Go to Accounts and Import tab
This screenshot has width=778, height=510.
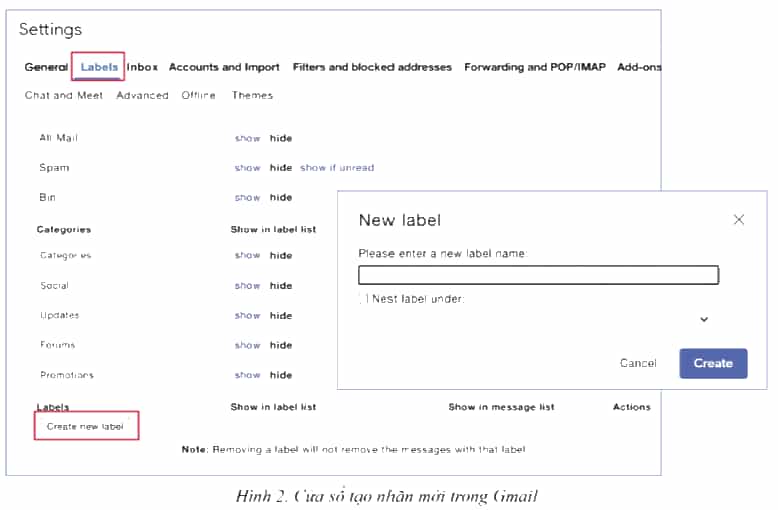point(224,67)
